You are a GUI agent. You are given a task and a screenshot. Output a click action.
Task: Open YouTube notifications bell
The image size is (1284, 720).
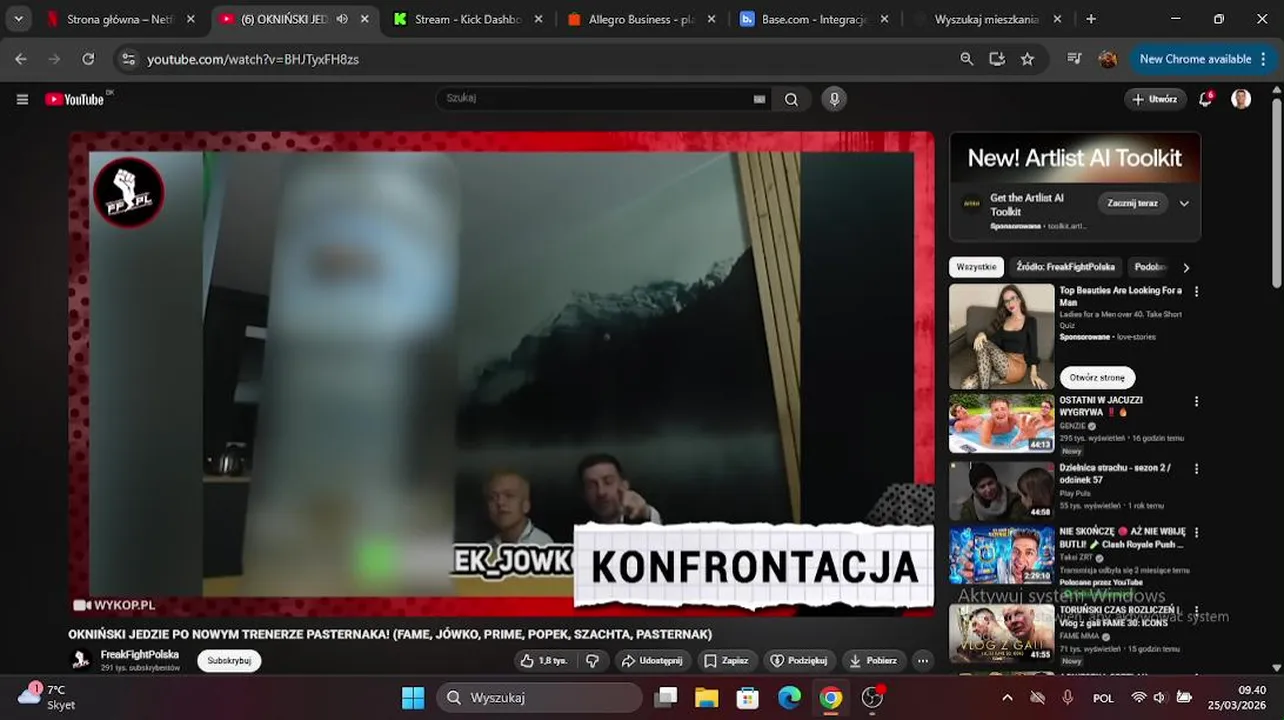pyautogui.click(x=1206, y=99)
